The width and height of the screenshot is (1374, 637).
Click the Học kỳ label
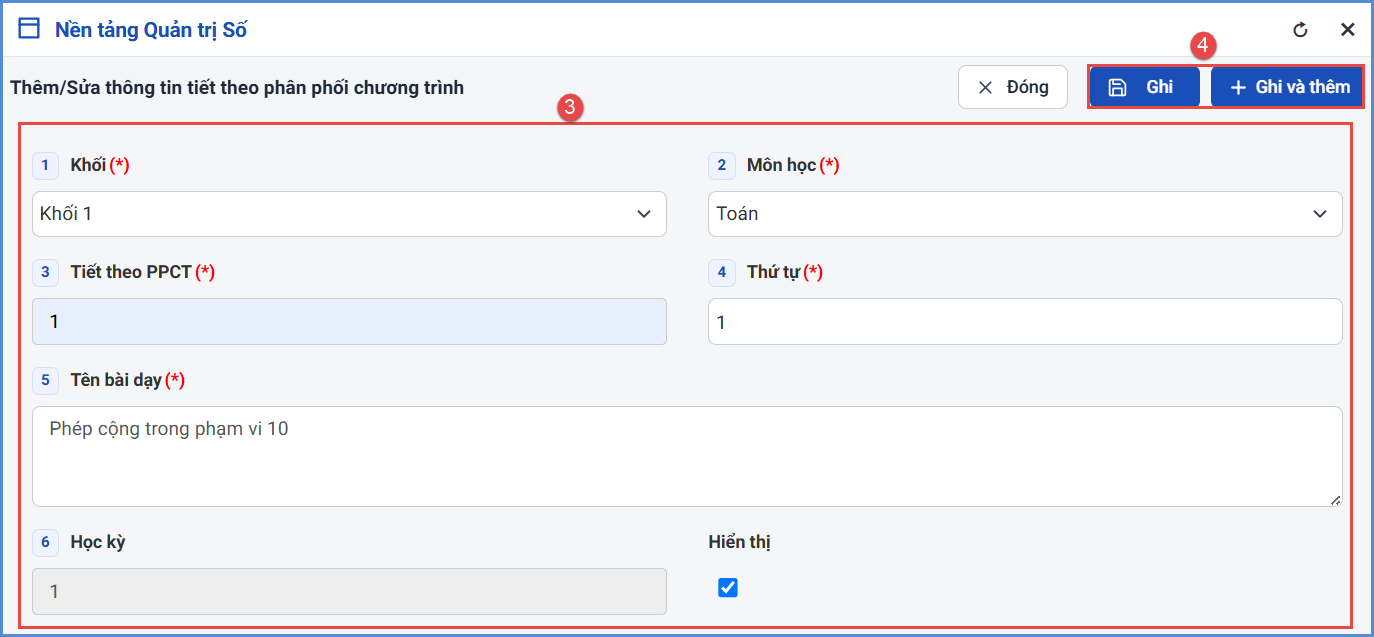(x=98, y=543)
